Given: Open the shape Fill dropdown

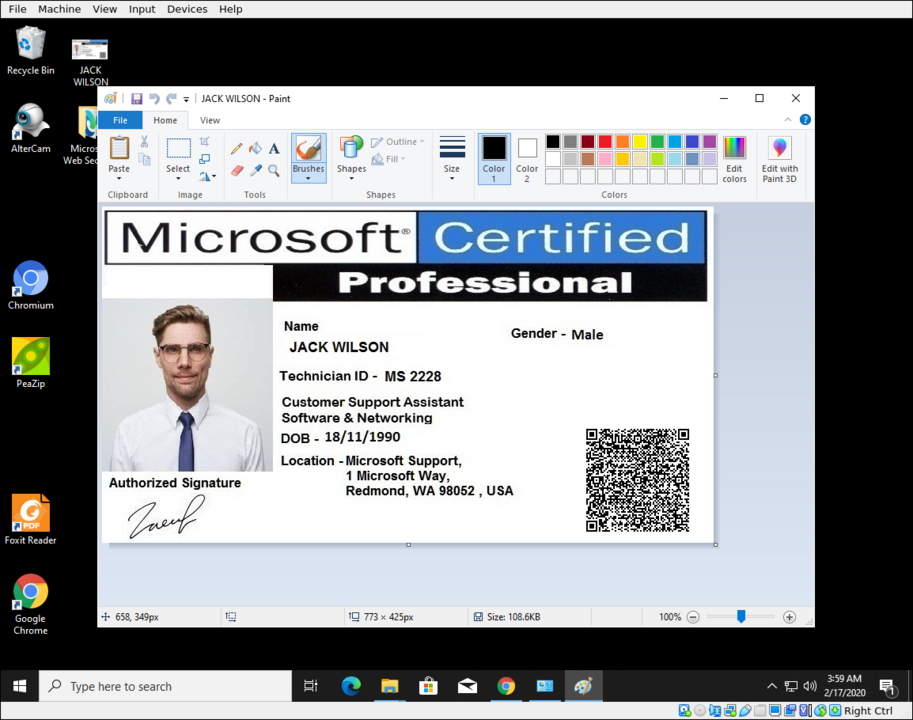Looking at the screenshot, I should click(388, 159).
